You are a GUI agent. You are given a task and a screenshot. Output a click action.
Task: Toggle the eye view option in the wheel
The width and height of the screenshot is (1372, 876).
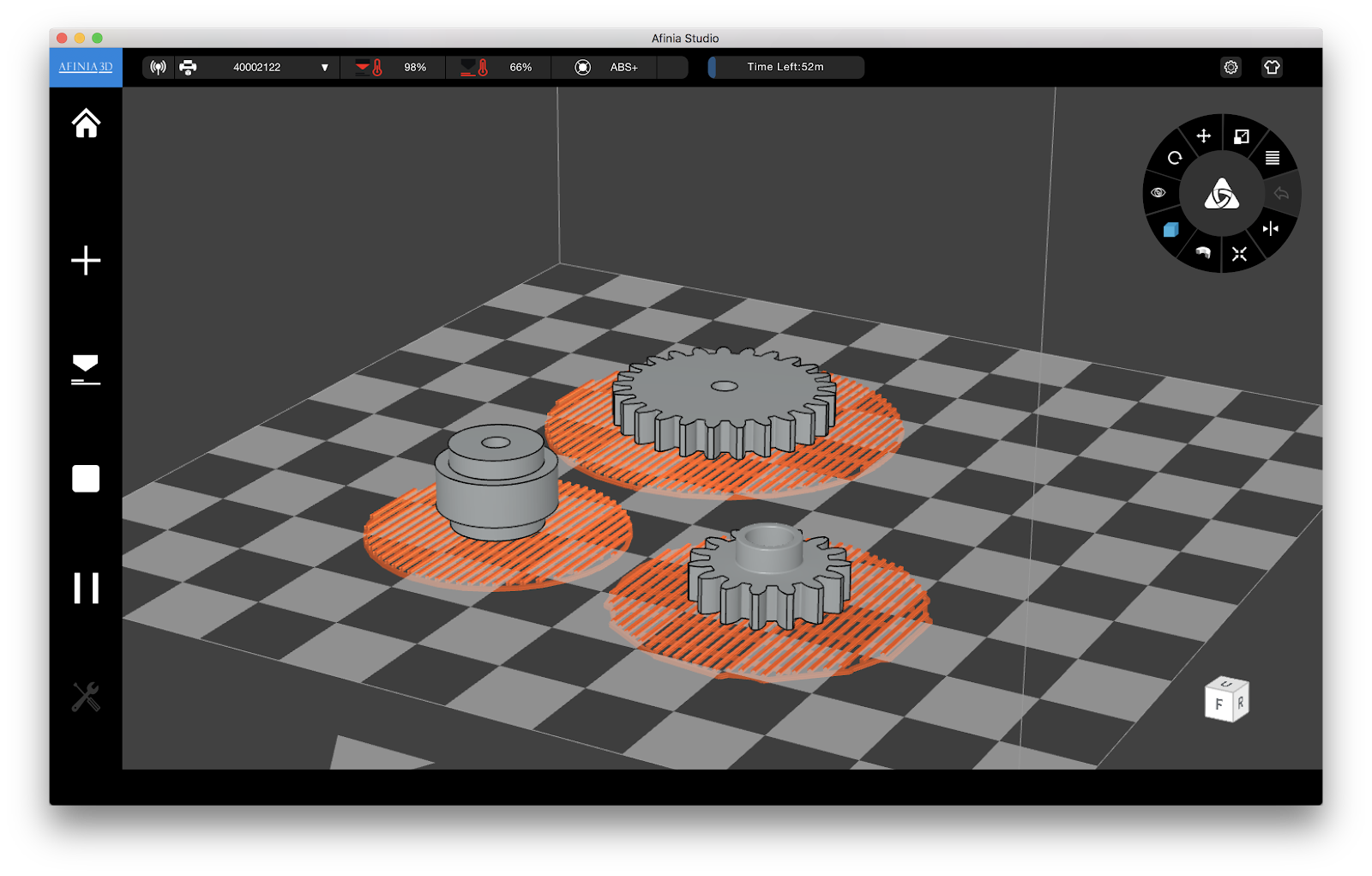1158,192
